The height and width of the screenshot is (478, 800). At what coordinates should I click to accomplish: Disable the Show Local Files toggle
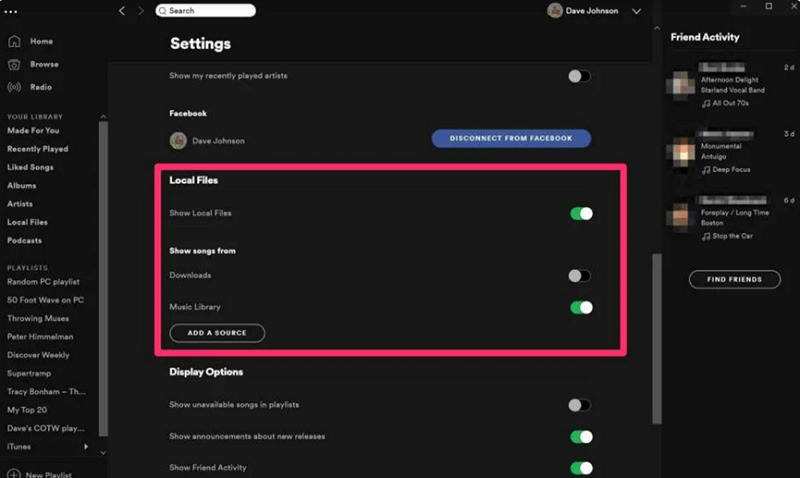coord(580,213)
